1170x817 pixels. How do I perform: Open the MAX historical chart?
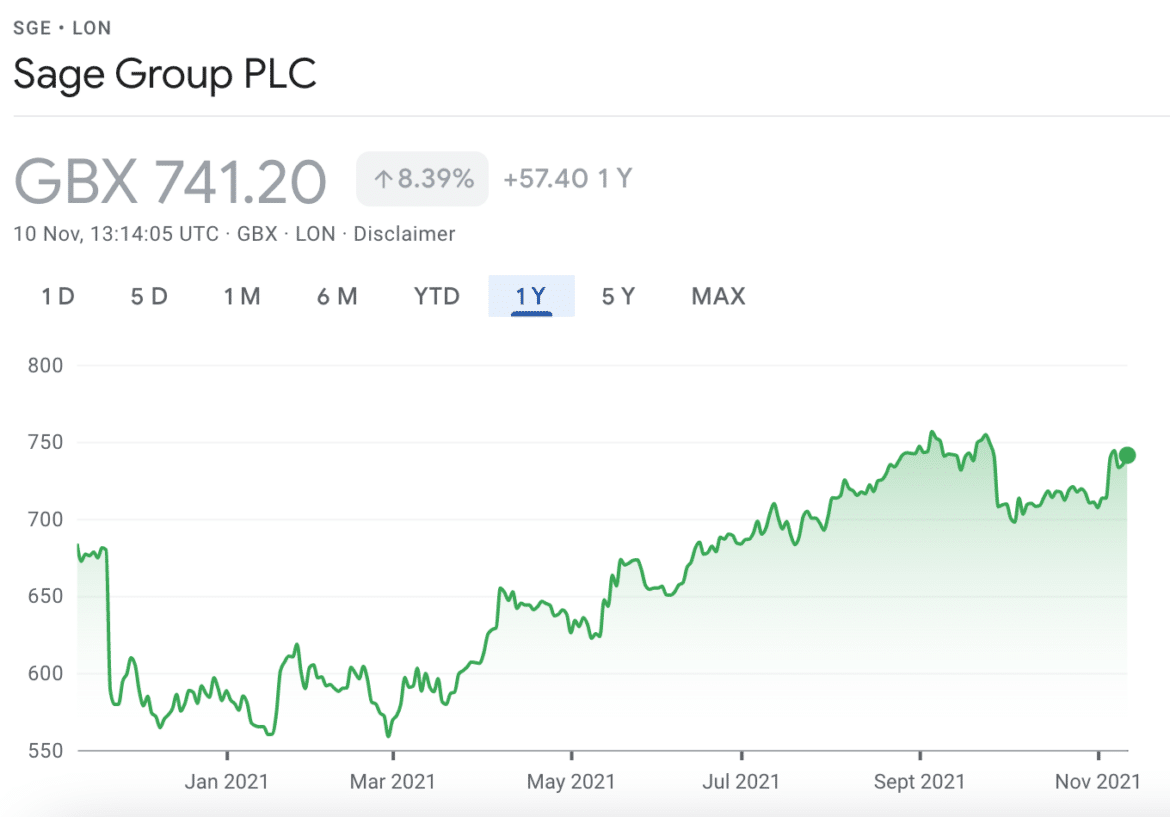(716, 296)
